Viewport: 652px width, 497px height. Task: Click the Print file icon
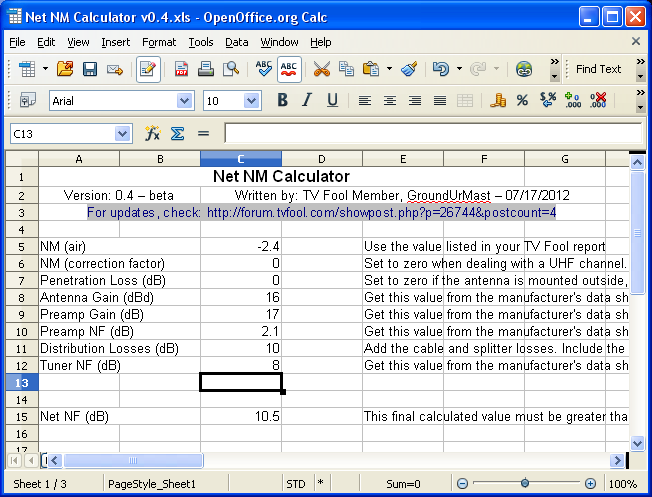[x=206, y=69]
